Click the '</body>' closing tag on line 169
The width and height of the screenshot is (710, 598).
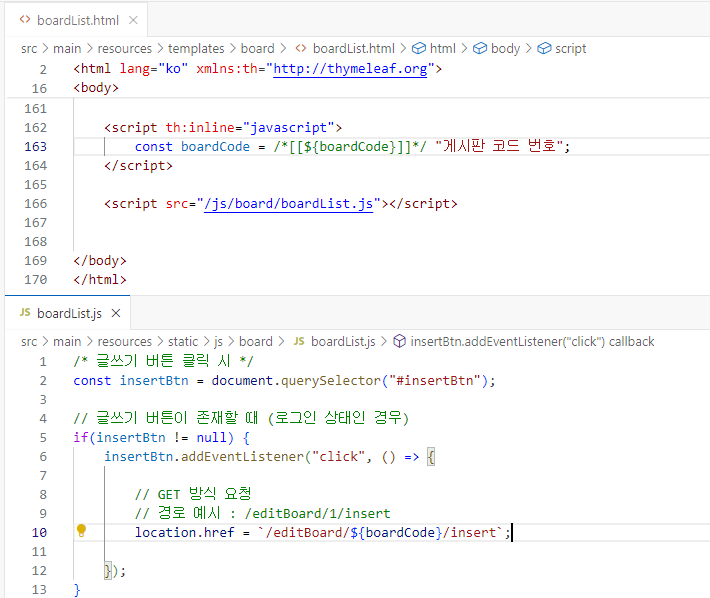pyautogui.click(x=100, y=261)
